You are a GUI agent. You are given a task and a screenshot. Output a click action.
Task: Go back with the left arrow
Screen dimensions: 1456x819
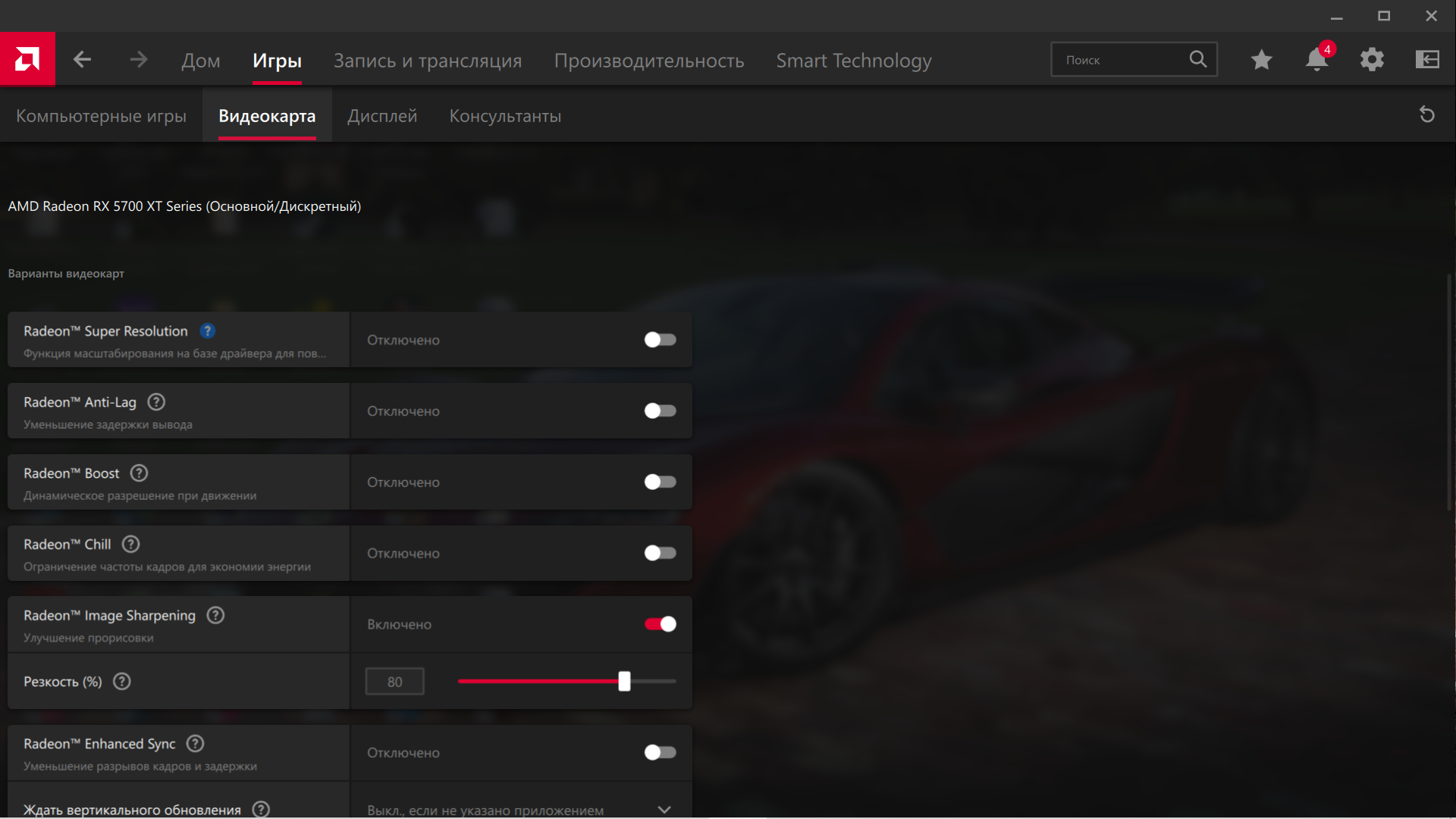click(x=82, y=59)
